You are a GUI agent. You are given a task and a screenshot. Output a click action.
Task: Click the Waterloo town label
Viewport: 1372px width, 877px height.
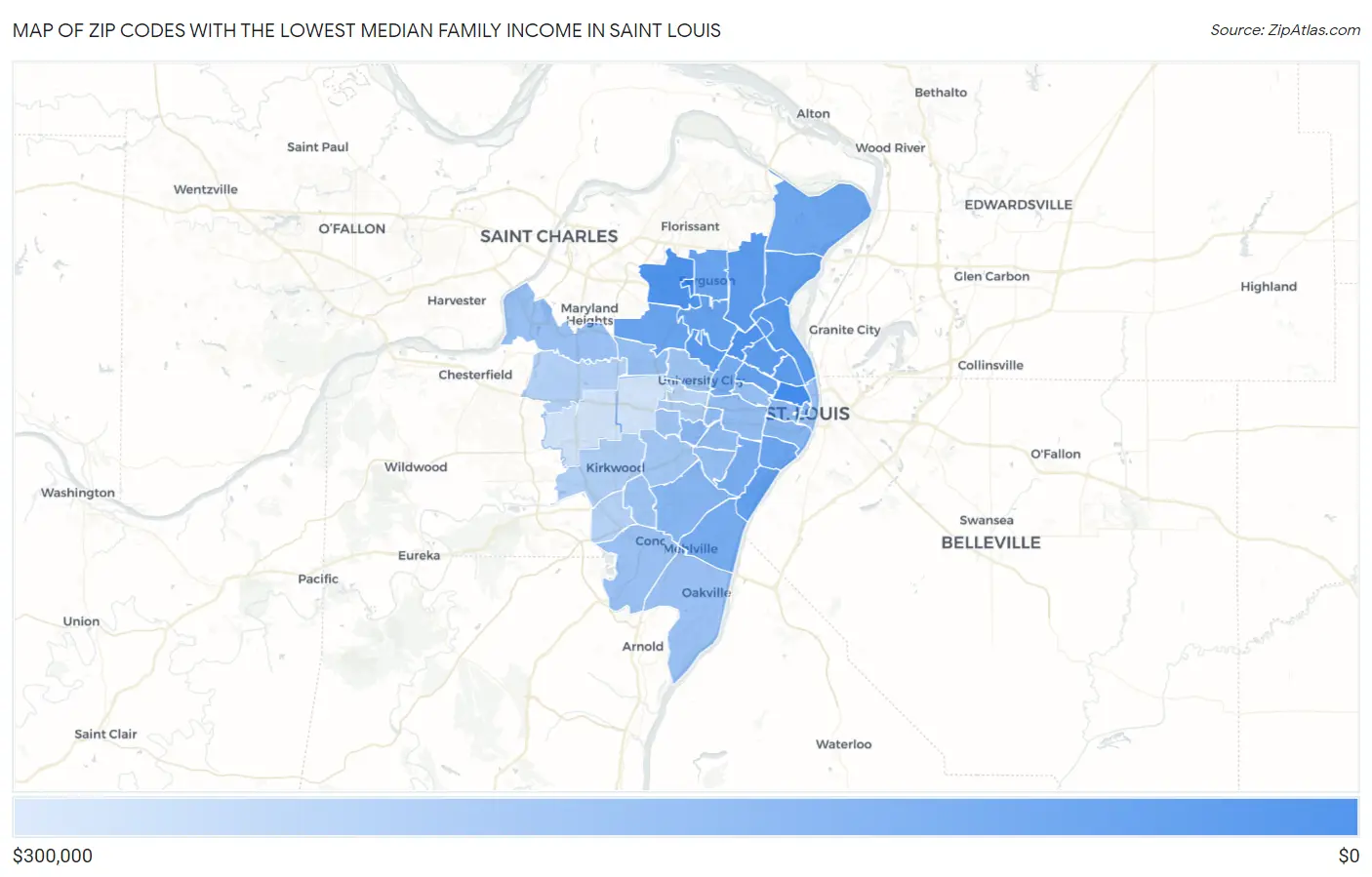[x=844, y=744]
